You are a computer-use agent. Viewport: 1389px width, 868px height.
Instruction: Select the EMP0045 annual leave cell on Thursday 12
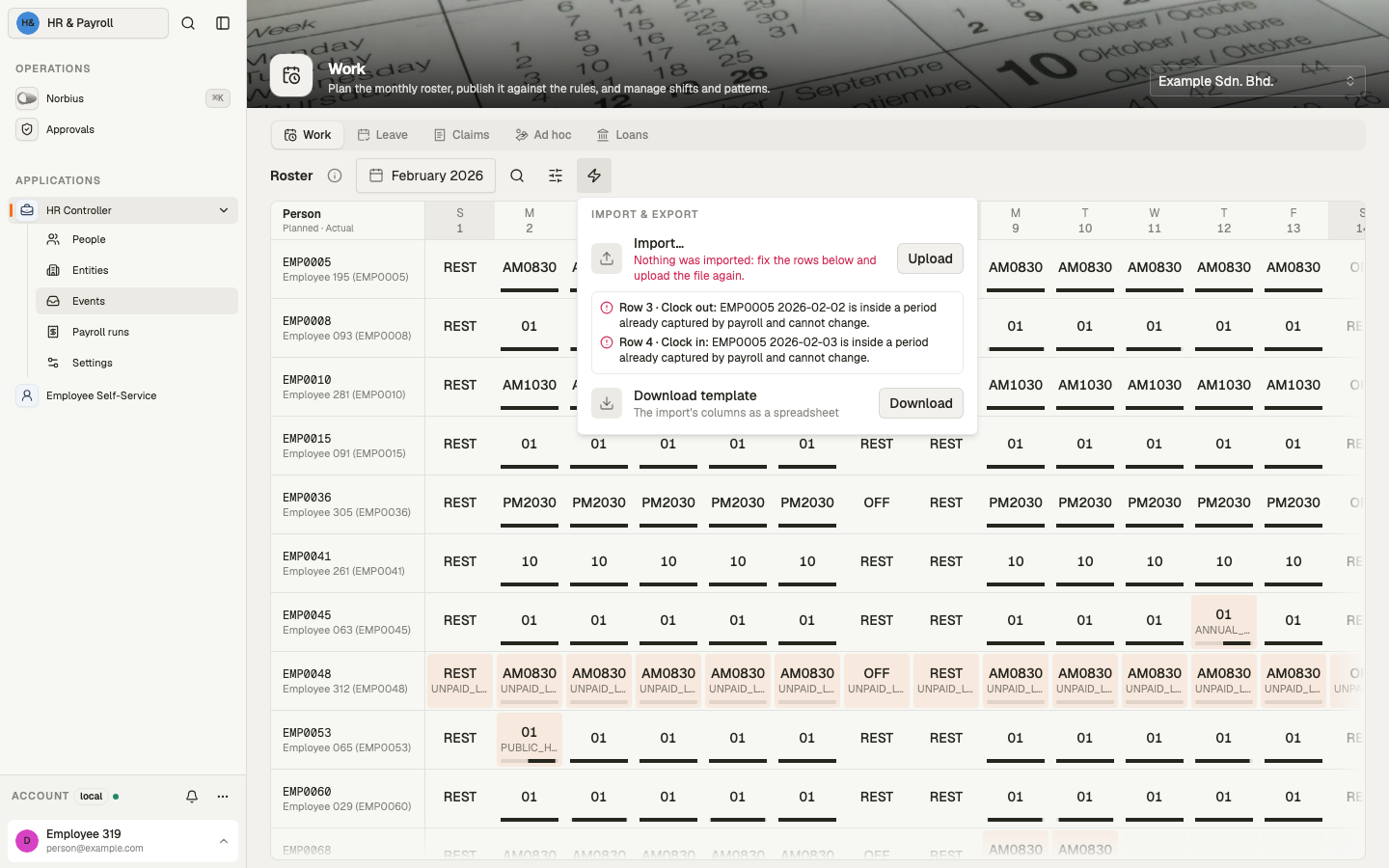(1224, 622)
